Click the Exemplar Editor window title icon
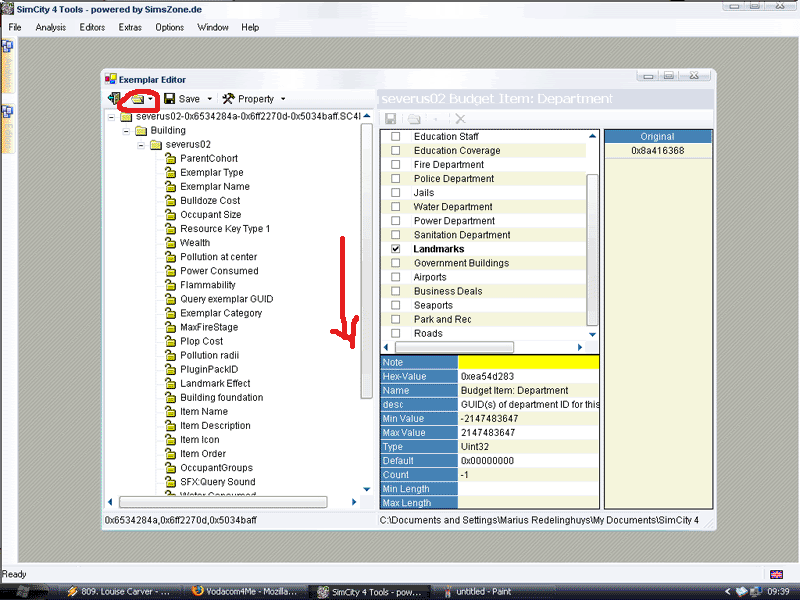 (x=110, y=79)
